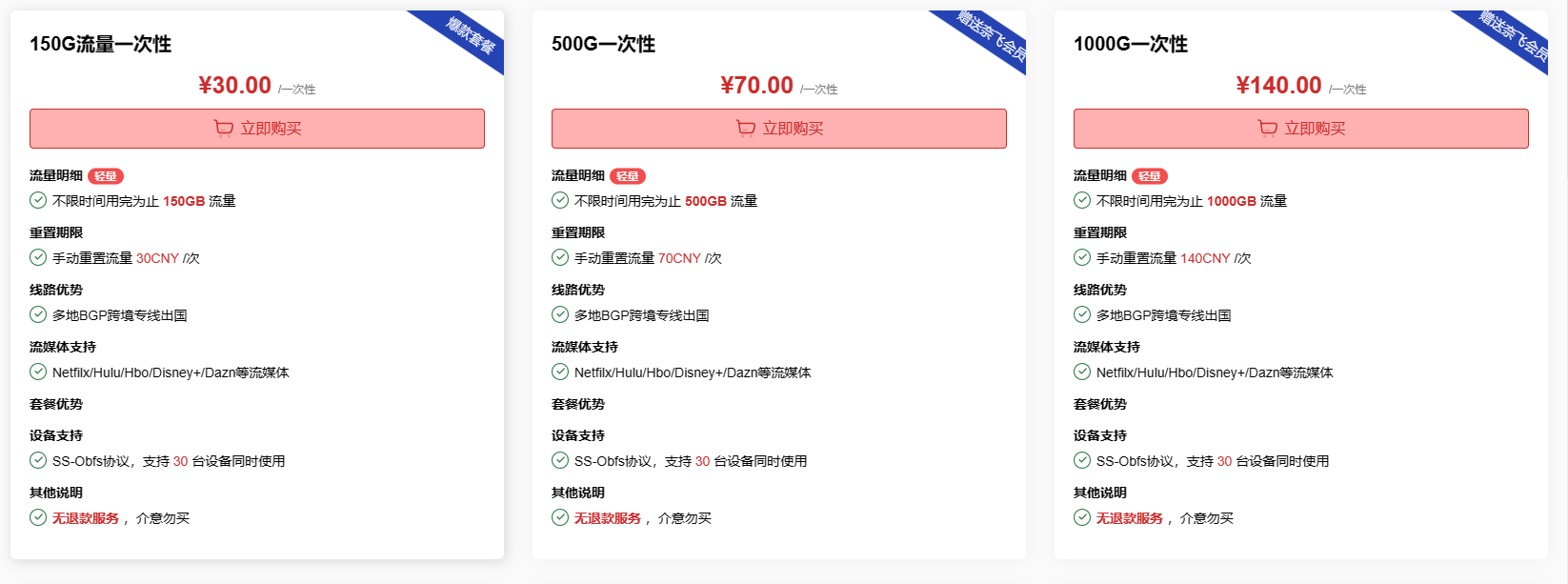Click the 1000G一次性 plan title
Image resolution: width=1568 pixels, height=584 pixels.
[x=1131, y=44]
